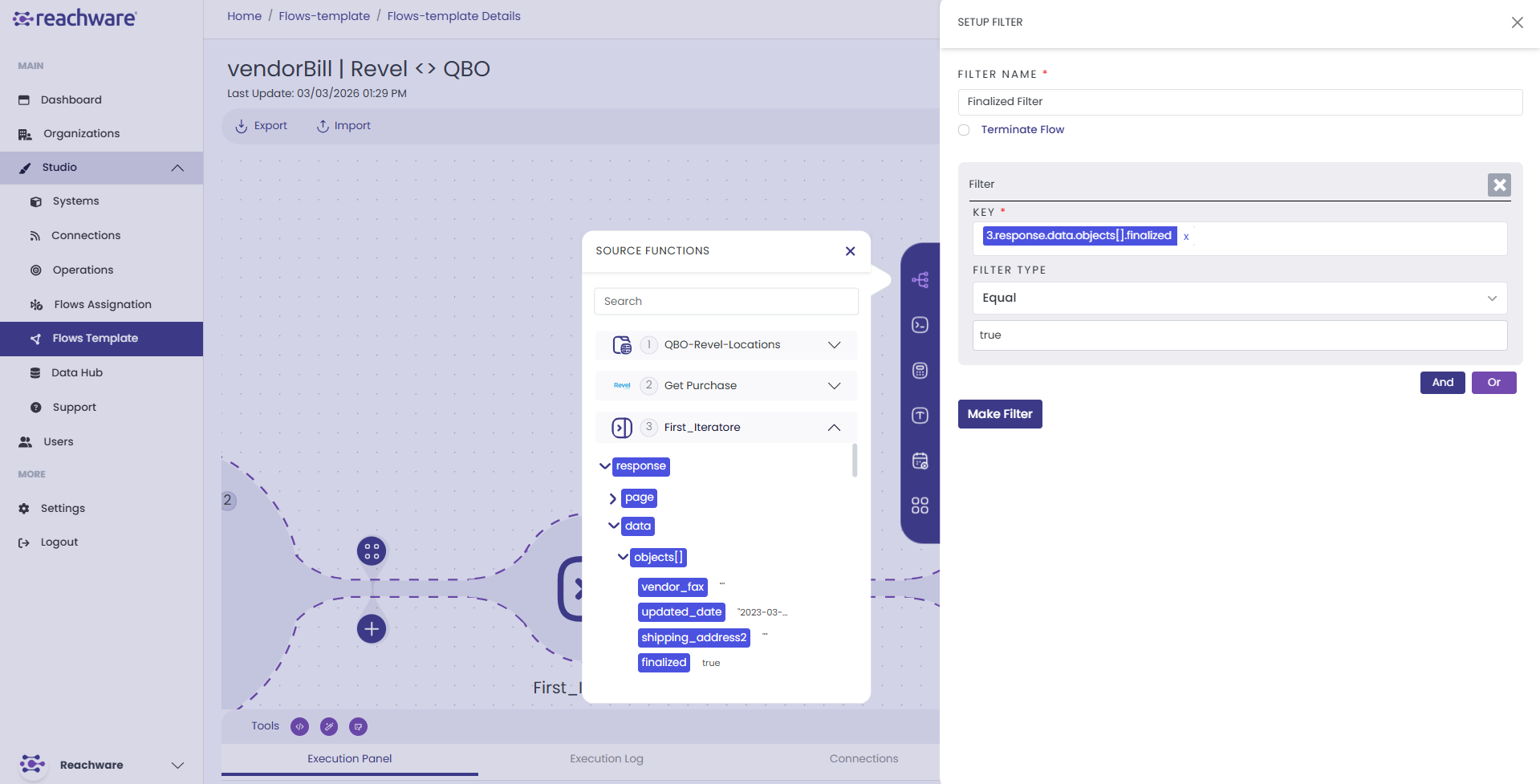Click the round dots node on the canvas

click(372, 551)
